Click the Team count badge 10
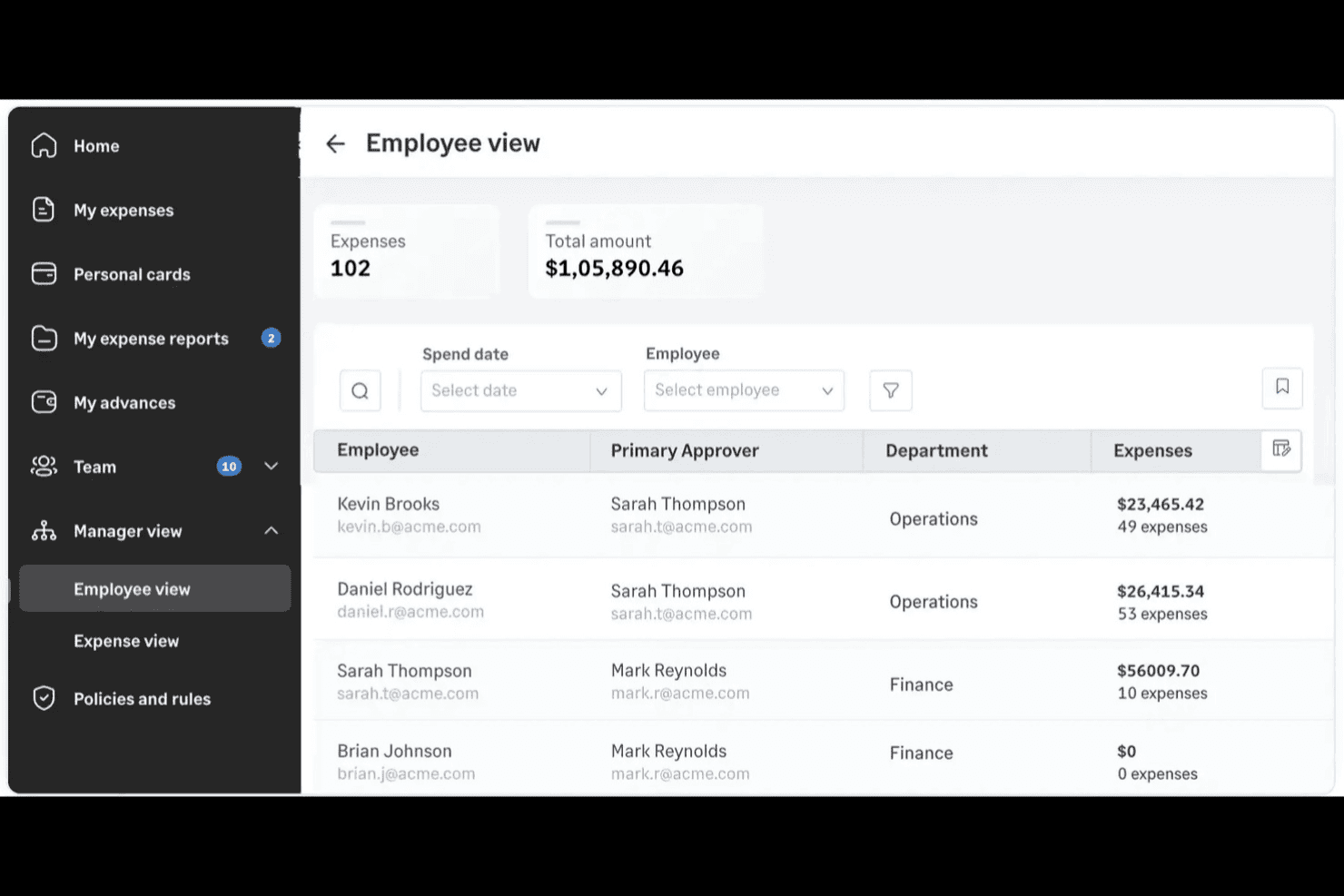Viewport: 1344px width, 896px height. pyautogui.click(x=229, y=467)
